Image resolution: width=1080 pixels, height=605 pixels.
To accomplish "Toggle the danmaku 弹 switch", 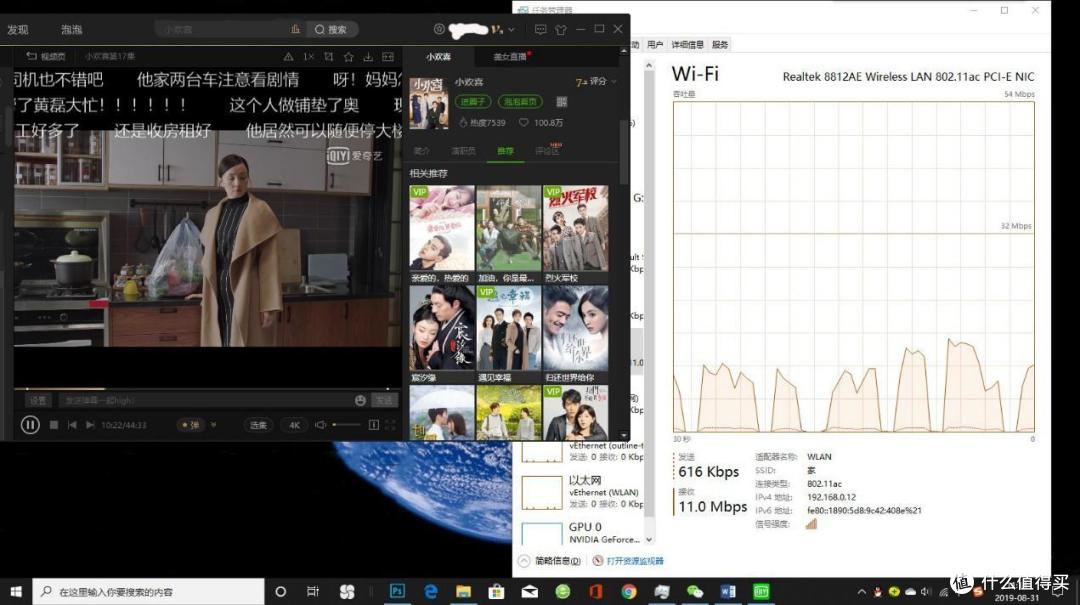I will 190,425.
